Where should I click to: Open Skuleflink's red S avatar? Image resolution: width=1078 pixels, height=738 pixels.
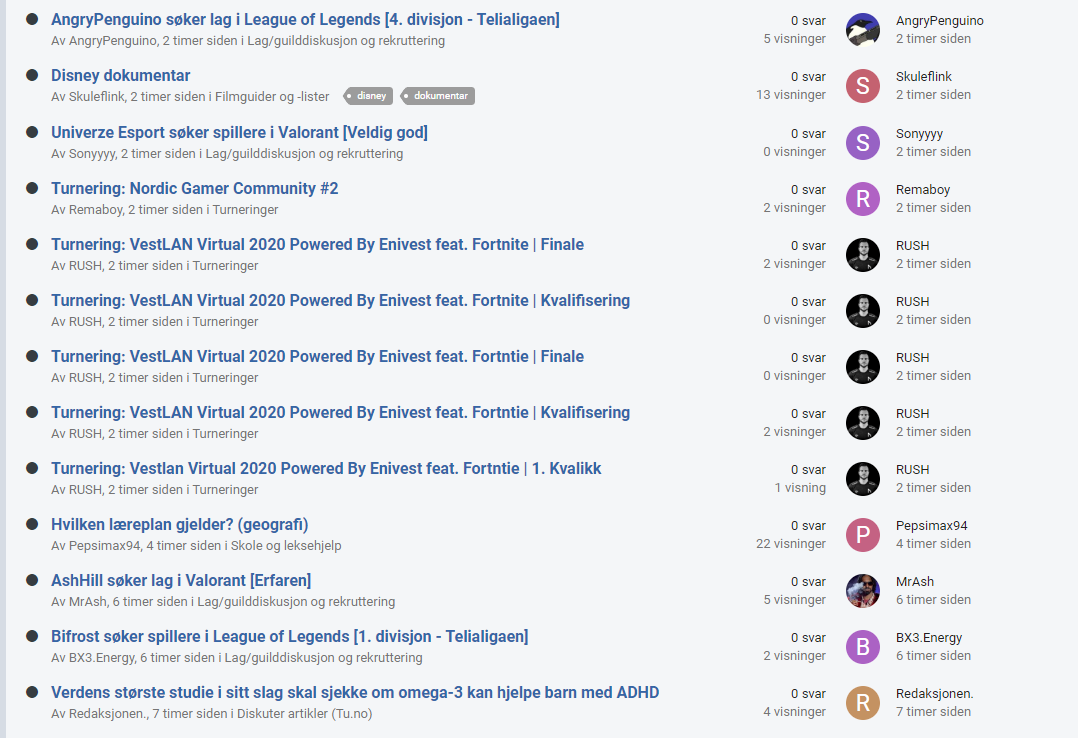pos(863,86)
